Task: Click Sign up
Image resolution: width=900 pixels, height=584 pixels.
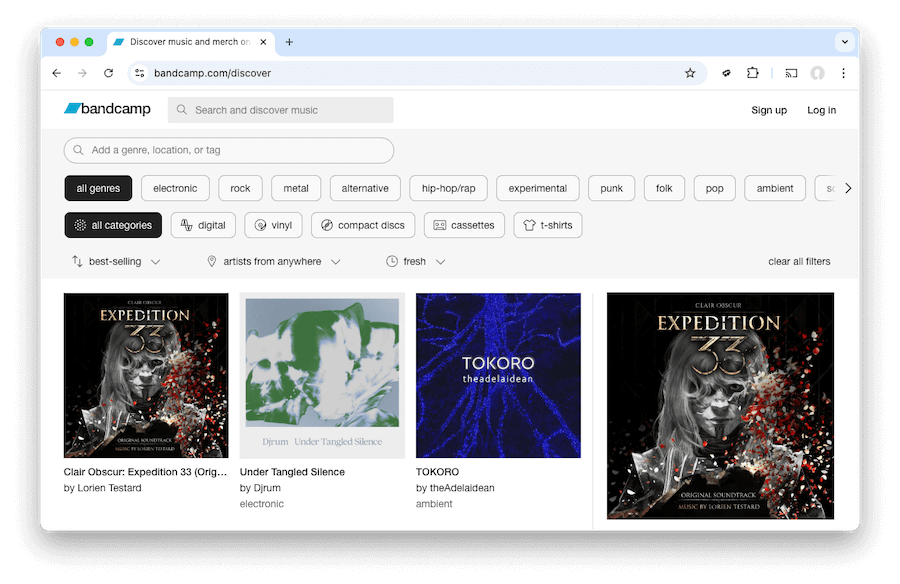Action: coord(769,110)
